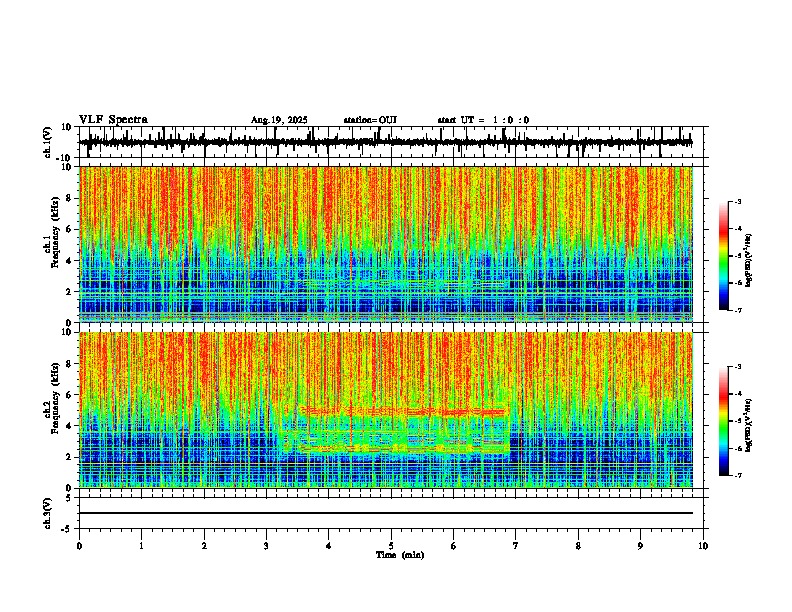Viewport: 792px width, 612px height.
Task: Click the "-3" label on ch.2 colorbar
Action: pos(738,367)
